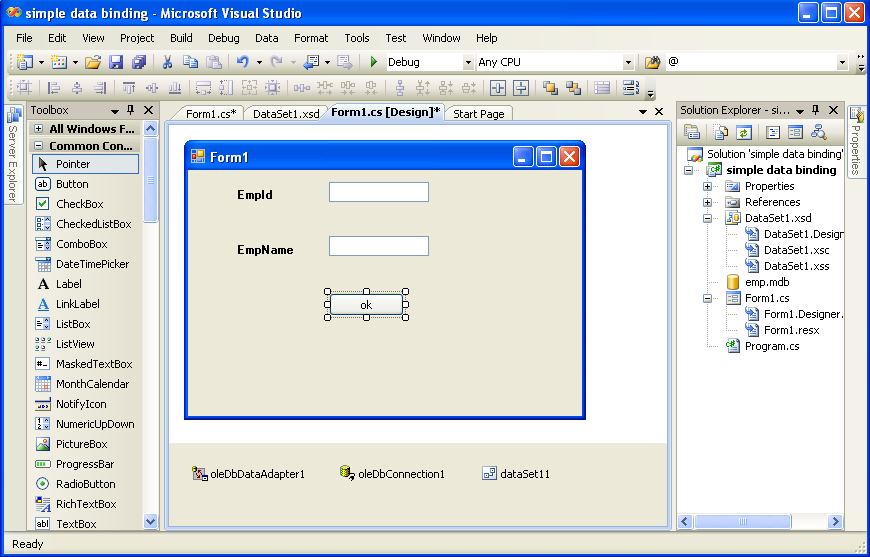This screenshot has height=557, width=870.
Task: Click the EmpId text box on Form1
Action: [x=379, y=192]
